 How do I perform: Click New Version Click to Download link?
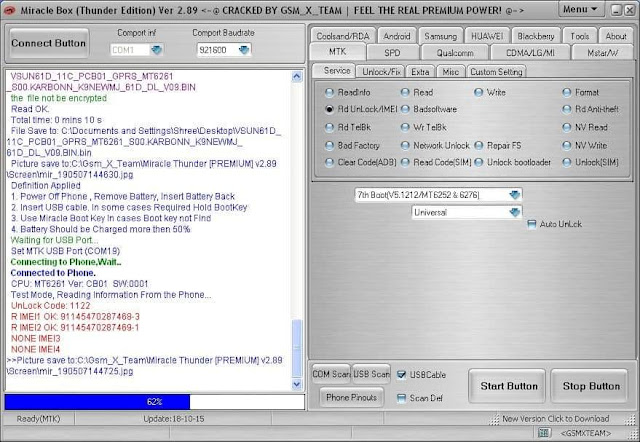[x=556, y=419]
